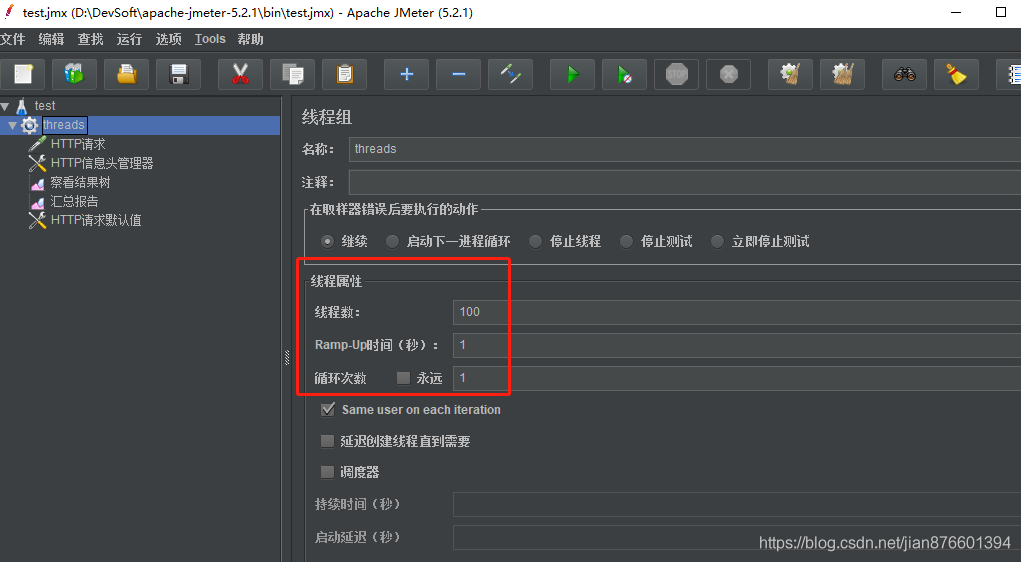Select 察看结果树 in the tree

(81, 182)
